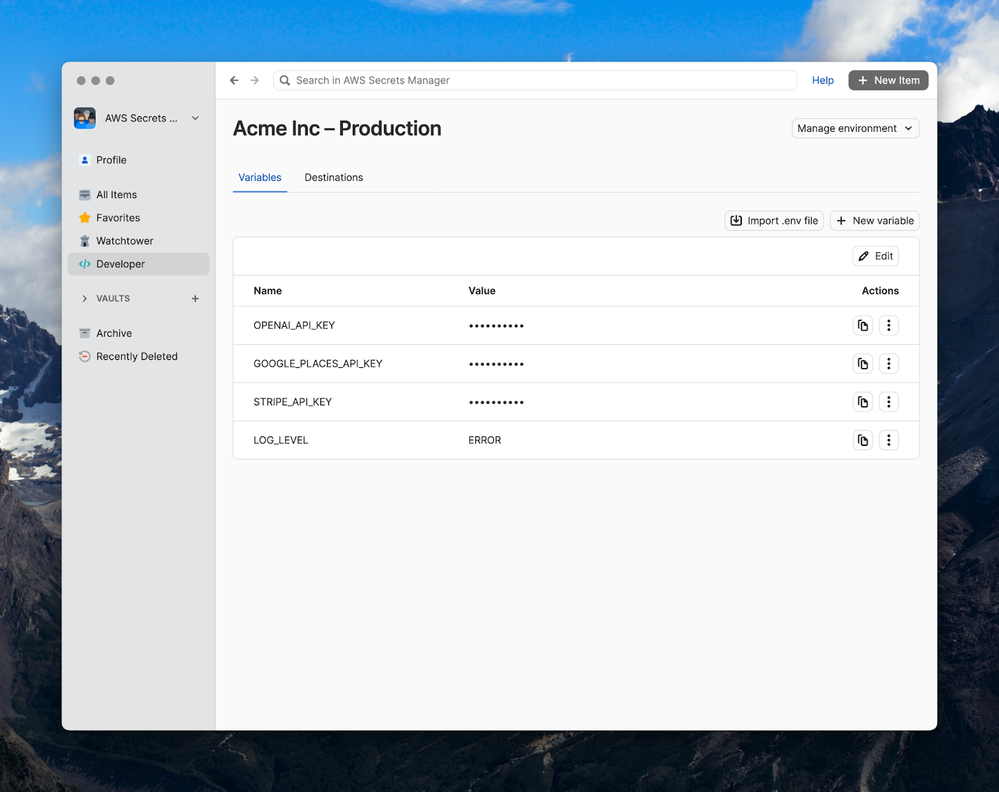Open the Manage environment dropdown
Screen dimensions: 999x792
(855, 128)
